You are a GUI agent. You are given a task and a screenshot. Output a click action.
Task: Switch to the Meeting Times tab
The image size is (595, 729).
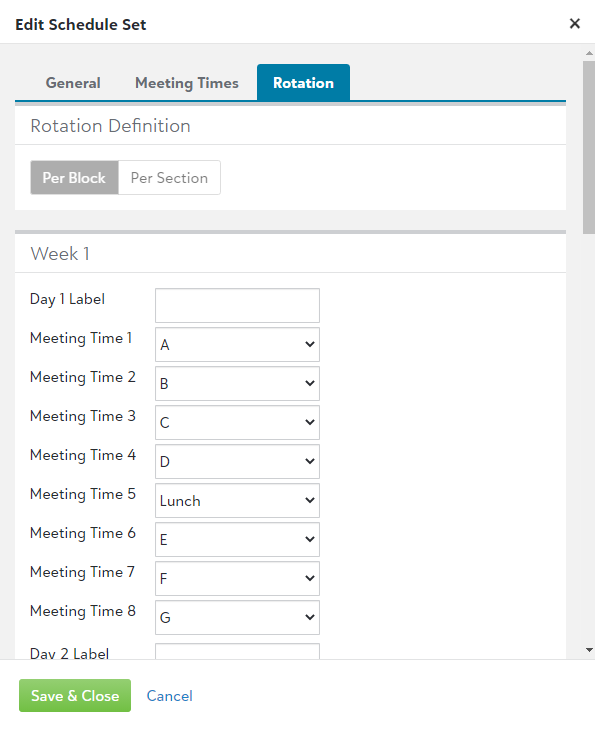coord(187,83)
